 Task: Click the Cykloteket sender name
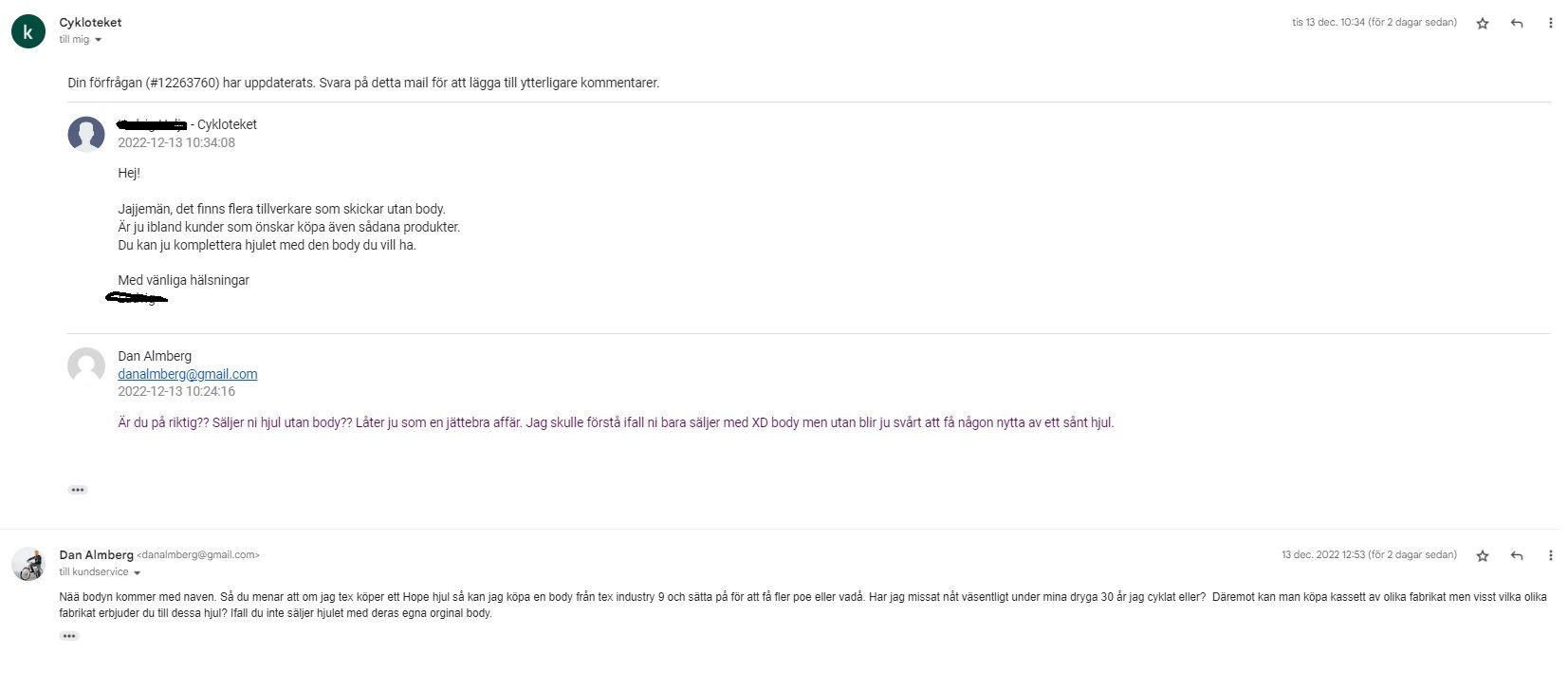coord(90,22)
